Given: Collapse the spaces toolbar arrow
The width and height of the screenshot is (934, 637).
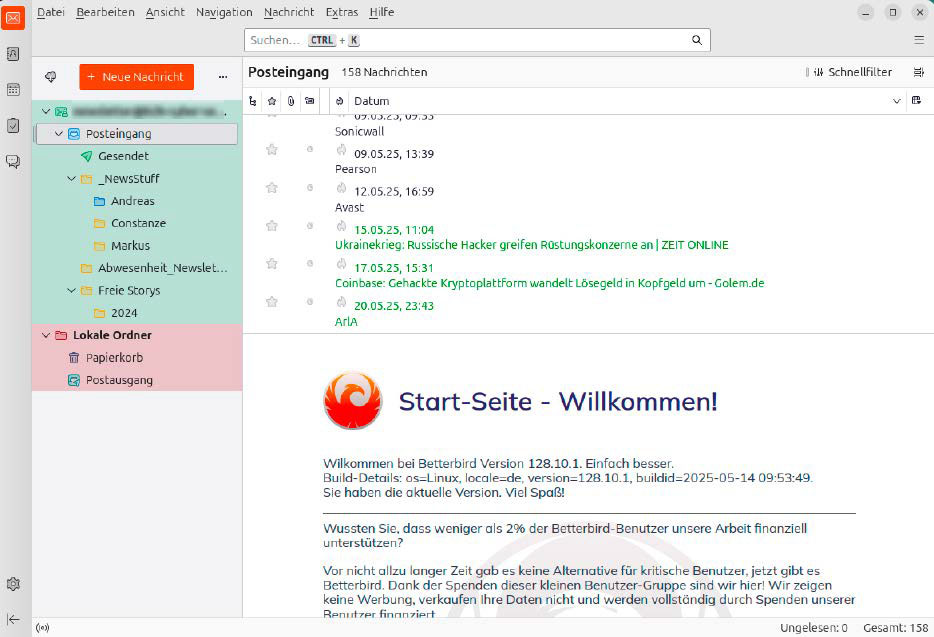Looking at the screenshot, I should coord(13,620).
